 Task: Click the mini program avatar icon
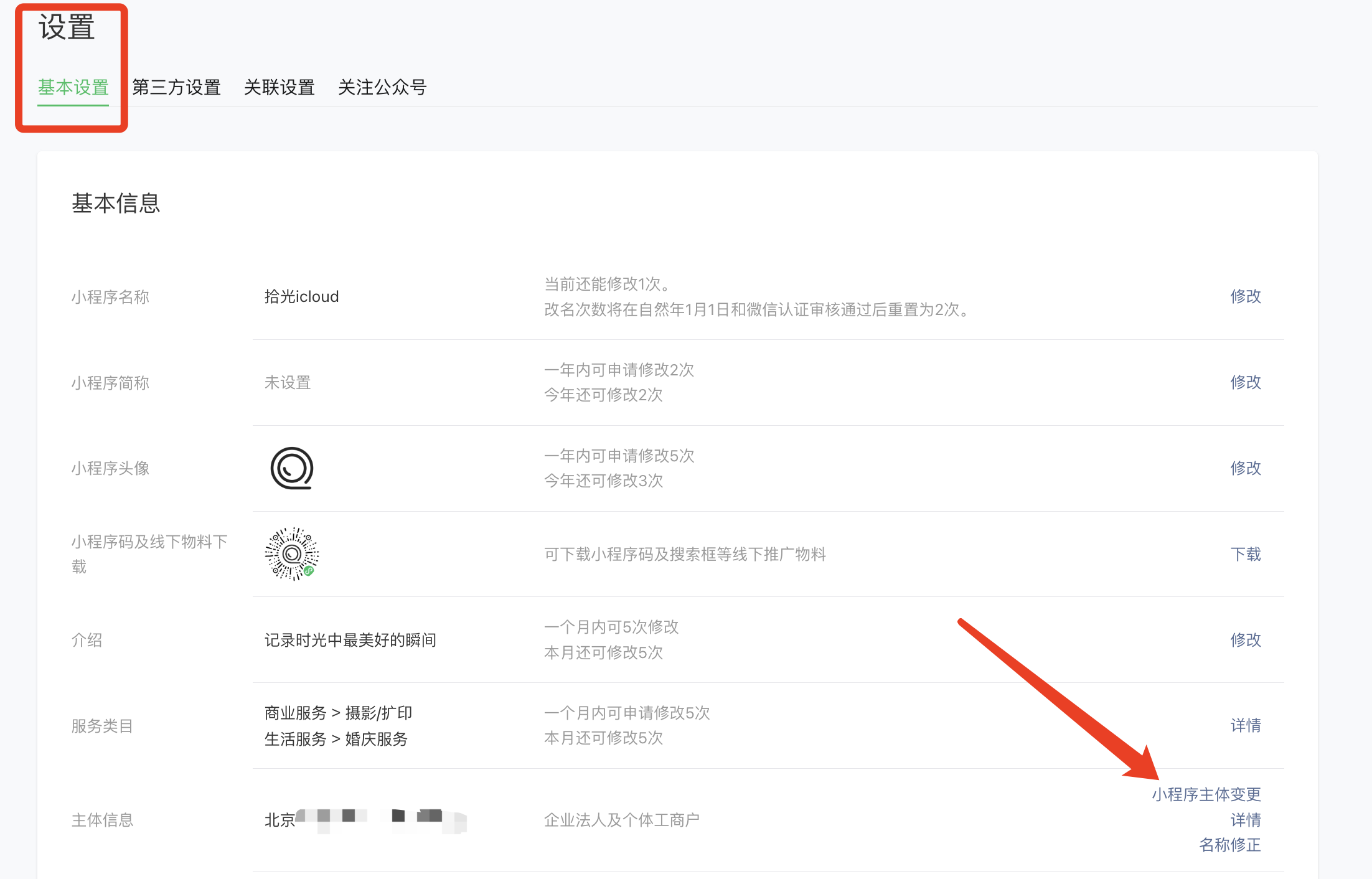291,468
